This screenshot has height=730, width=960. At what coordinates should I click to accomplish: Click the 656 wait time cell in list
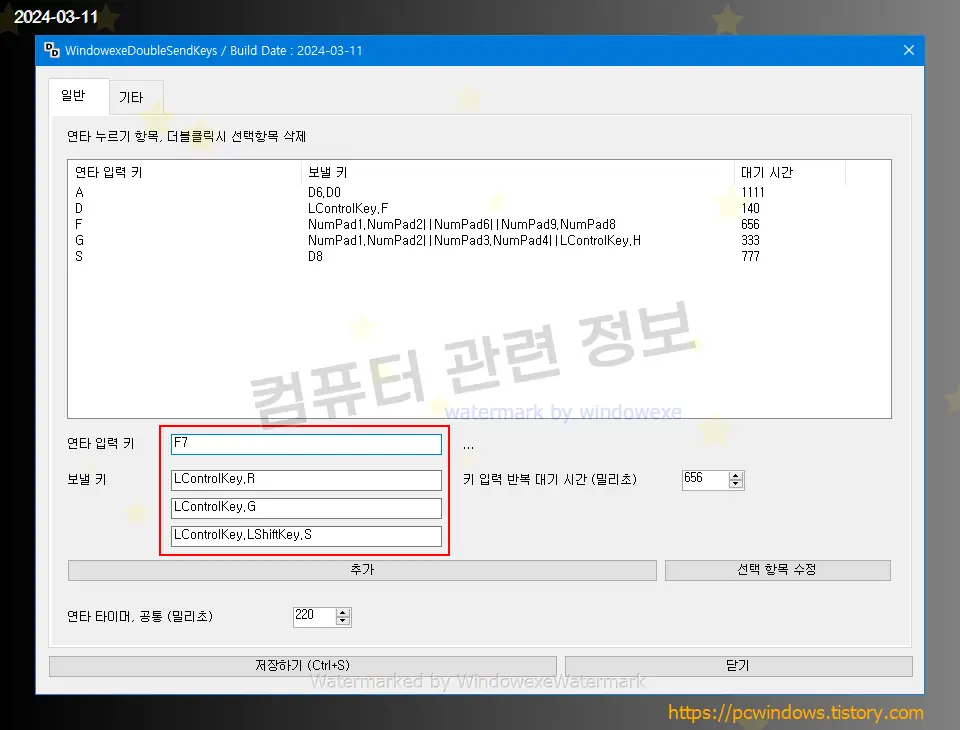coord(750,224)
